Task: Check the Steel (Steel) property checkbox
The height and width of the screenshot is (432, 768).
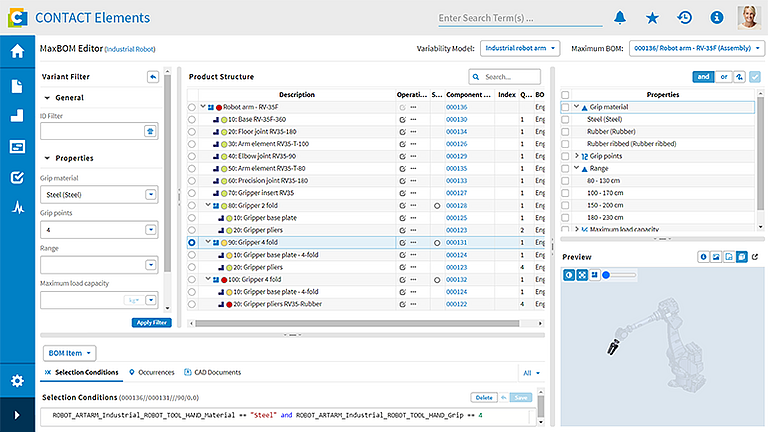Action: click(565, 120)
